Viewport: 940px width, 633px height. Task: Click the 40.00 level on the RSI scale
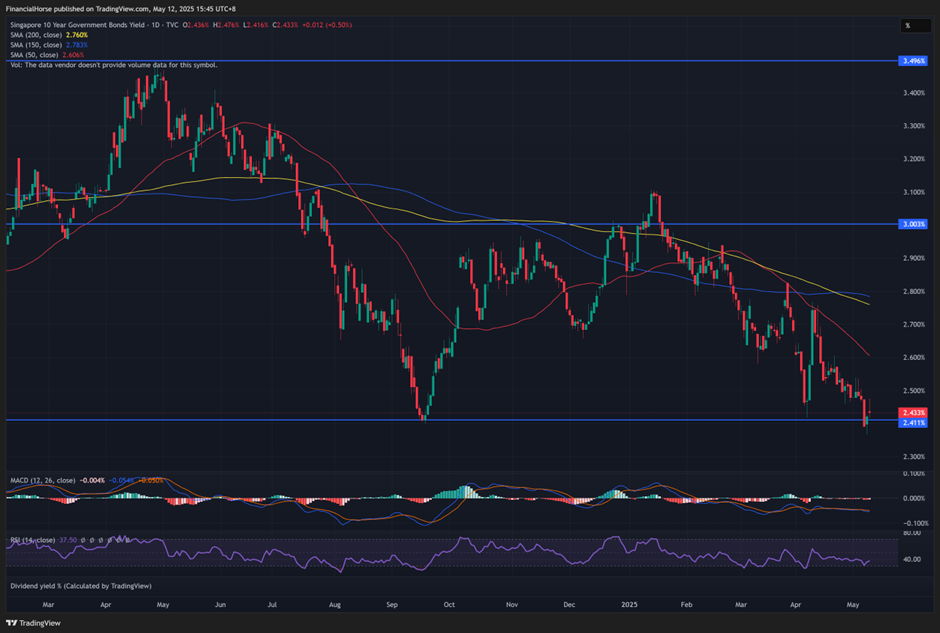[912, 560]
